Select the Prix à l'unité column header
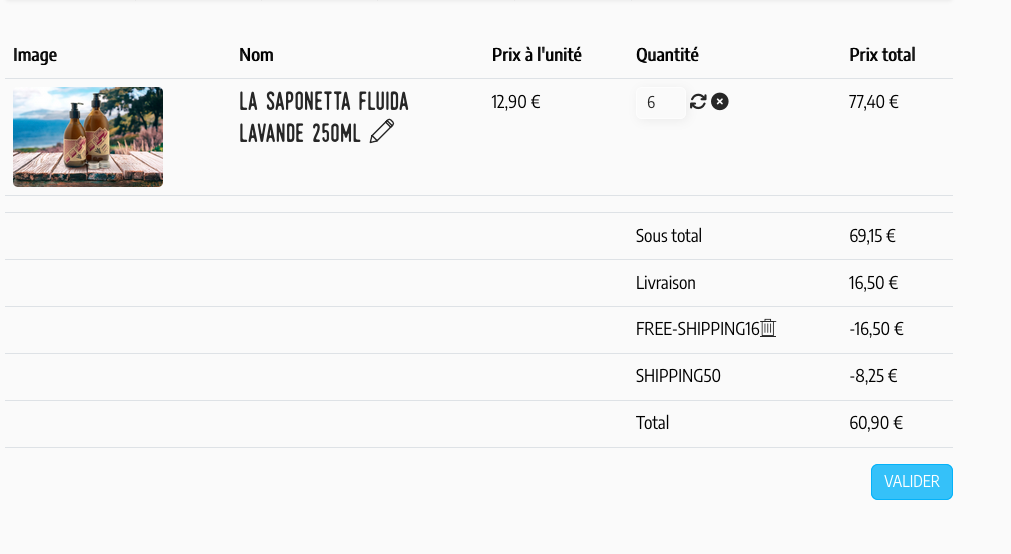Viewport: 1011px width, 554px height. coord(536,55)
